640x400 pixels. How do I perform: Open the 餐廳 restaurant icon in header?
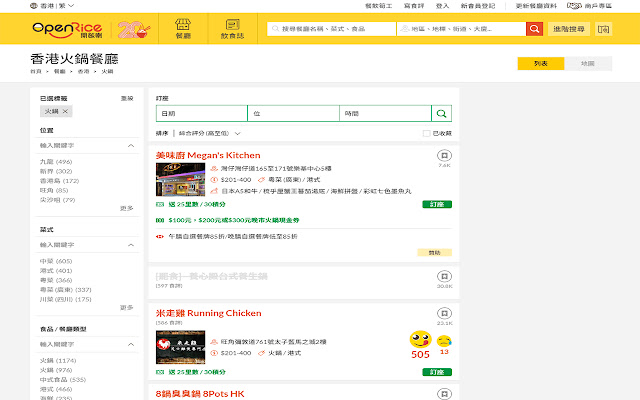183,29
